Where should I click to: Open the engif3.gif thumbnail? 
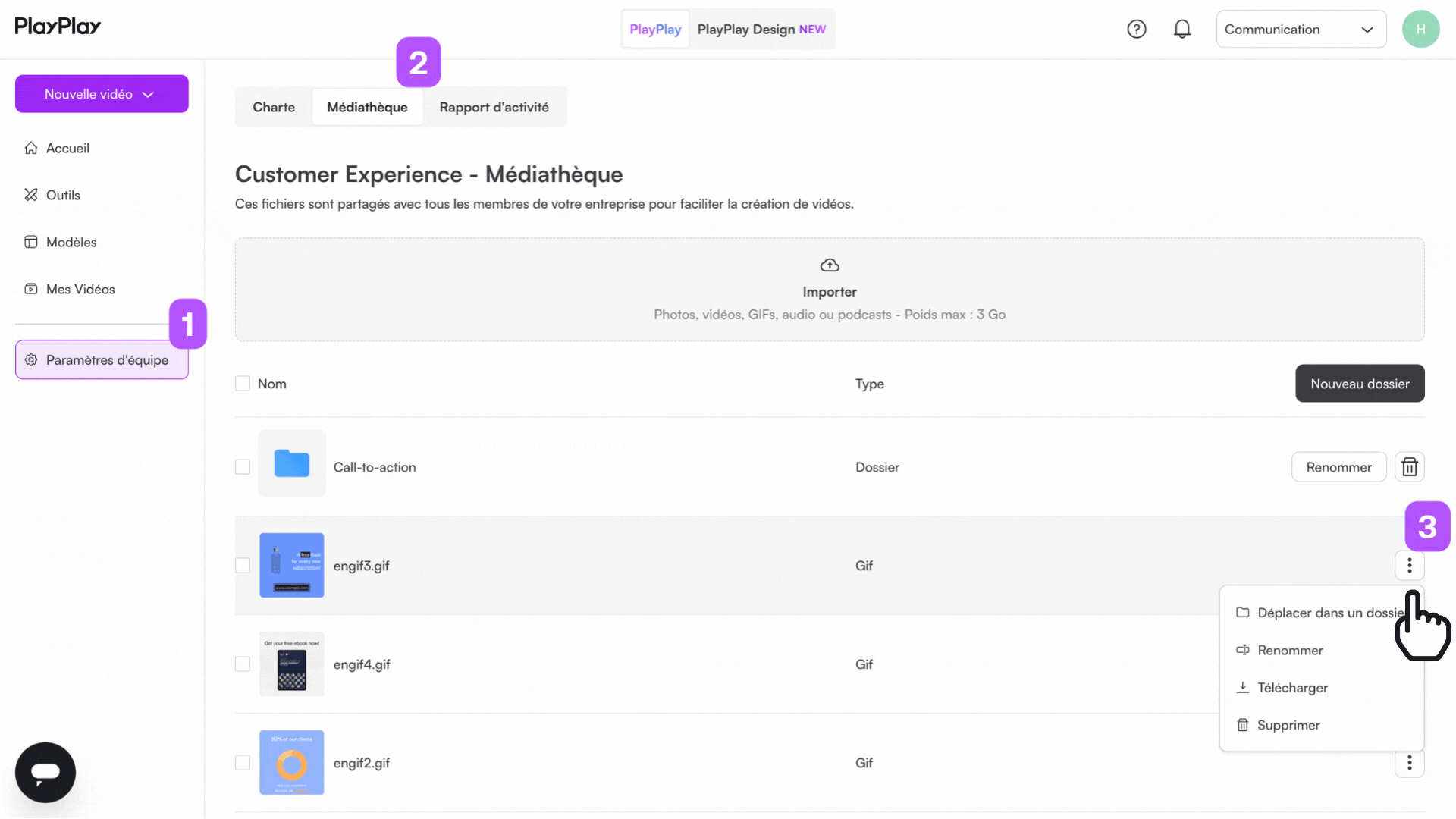coord(292,566)
